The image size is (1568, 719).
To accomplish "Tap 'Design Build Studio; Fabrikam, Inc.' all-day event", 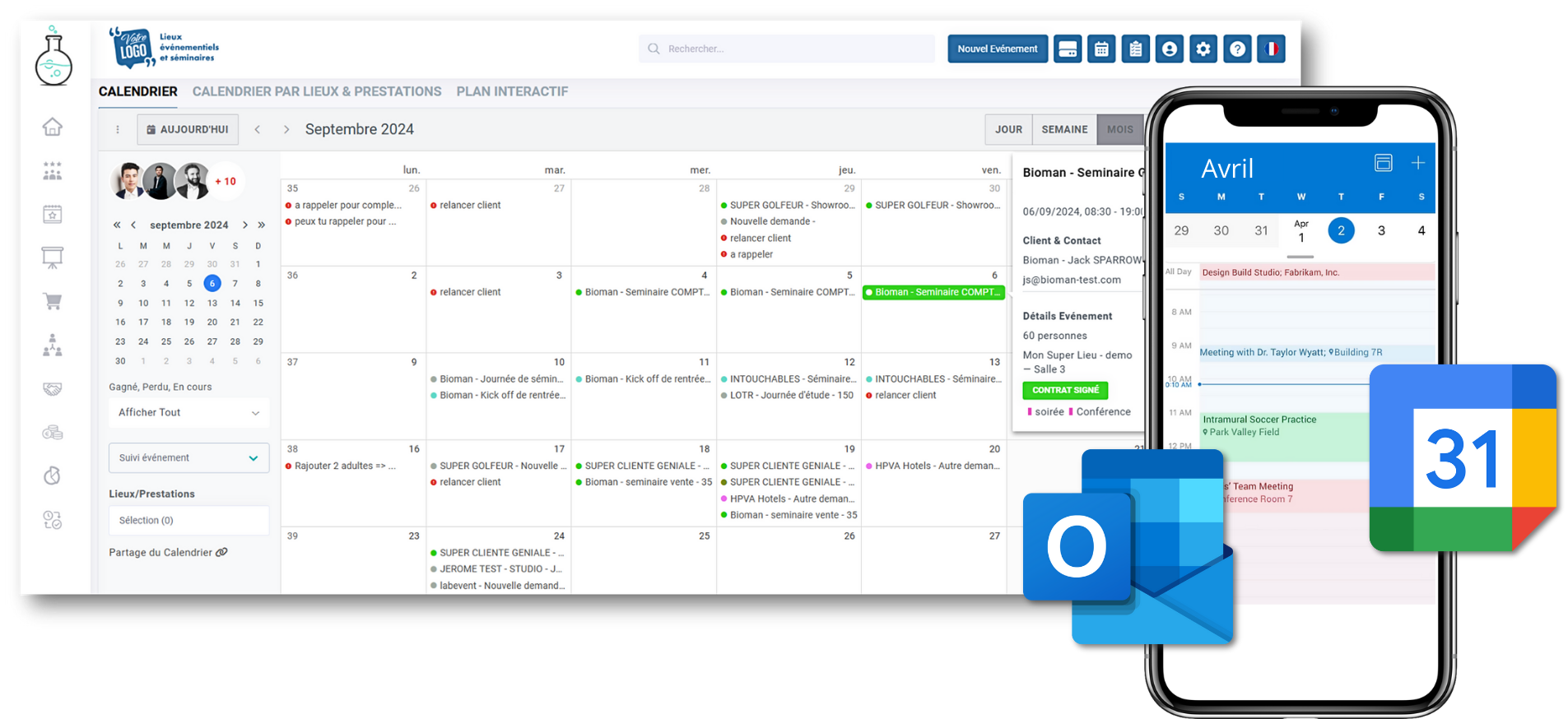I will click(x=1317, y=272).
